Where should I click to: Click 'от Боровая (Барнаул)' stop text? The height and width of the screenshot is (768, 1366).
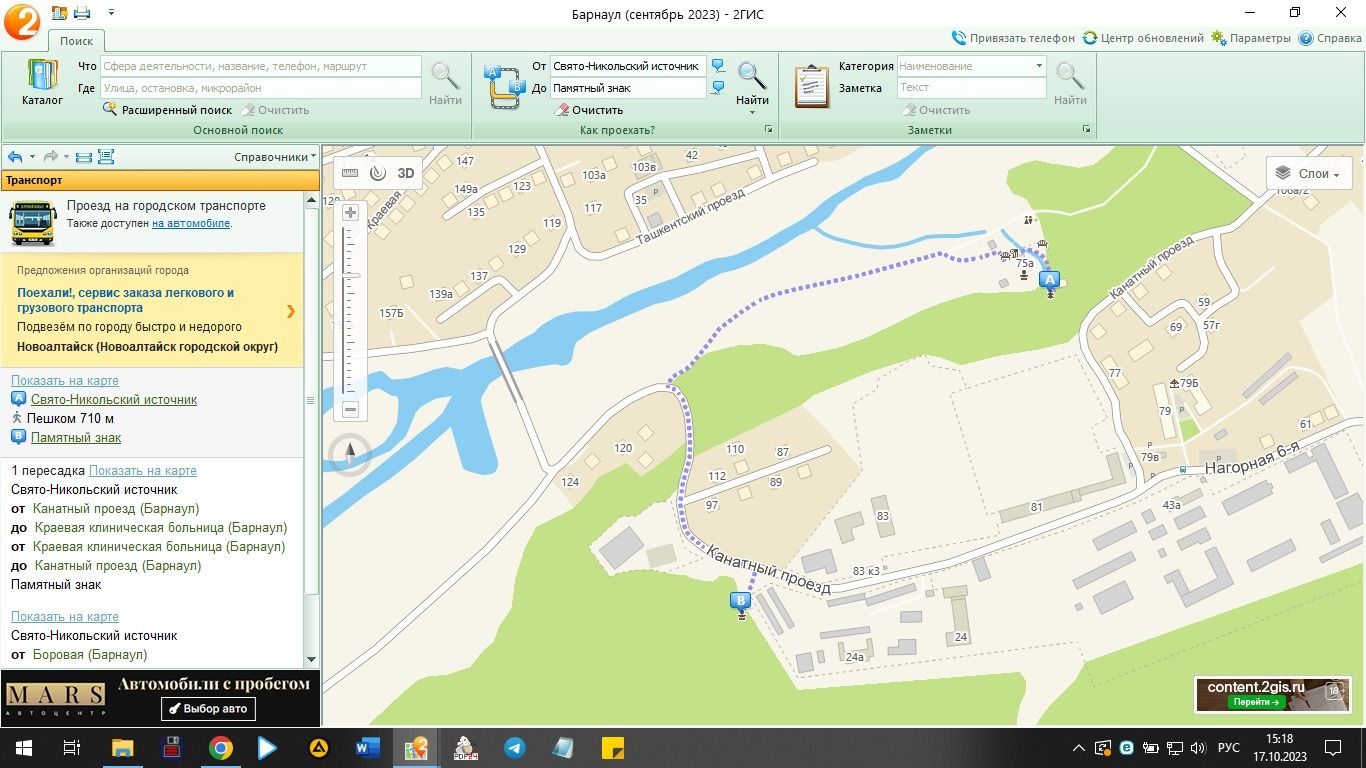pos(79,655)
